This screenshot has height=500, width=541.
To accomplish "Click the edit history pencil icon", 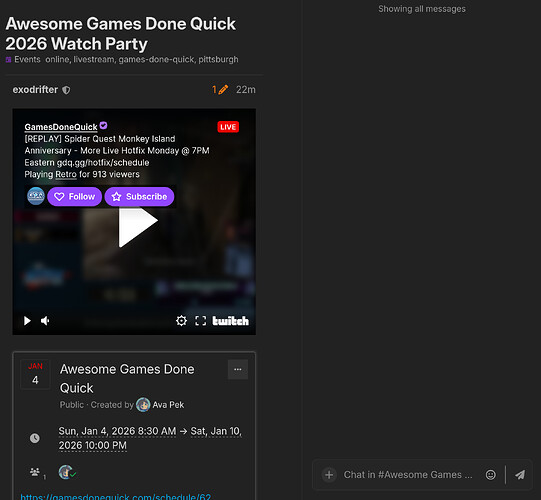I will coord(223,90).
